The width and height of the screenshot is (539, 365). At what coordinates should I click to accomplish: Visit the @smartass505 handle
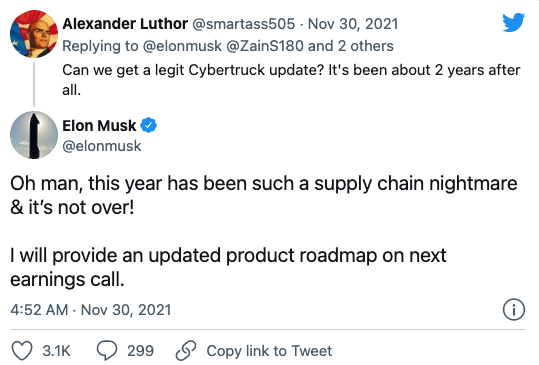[x=243, y=24]
